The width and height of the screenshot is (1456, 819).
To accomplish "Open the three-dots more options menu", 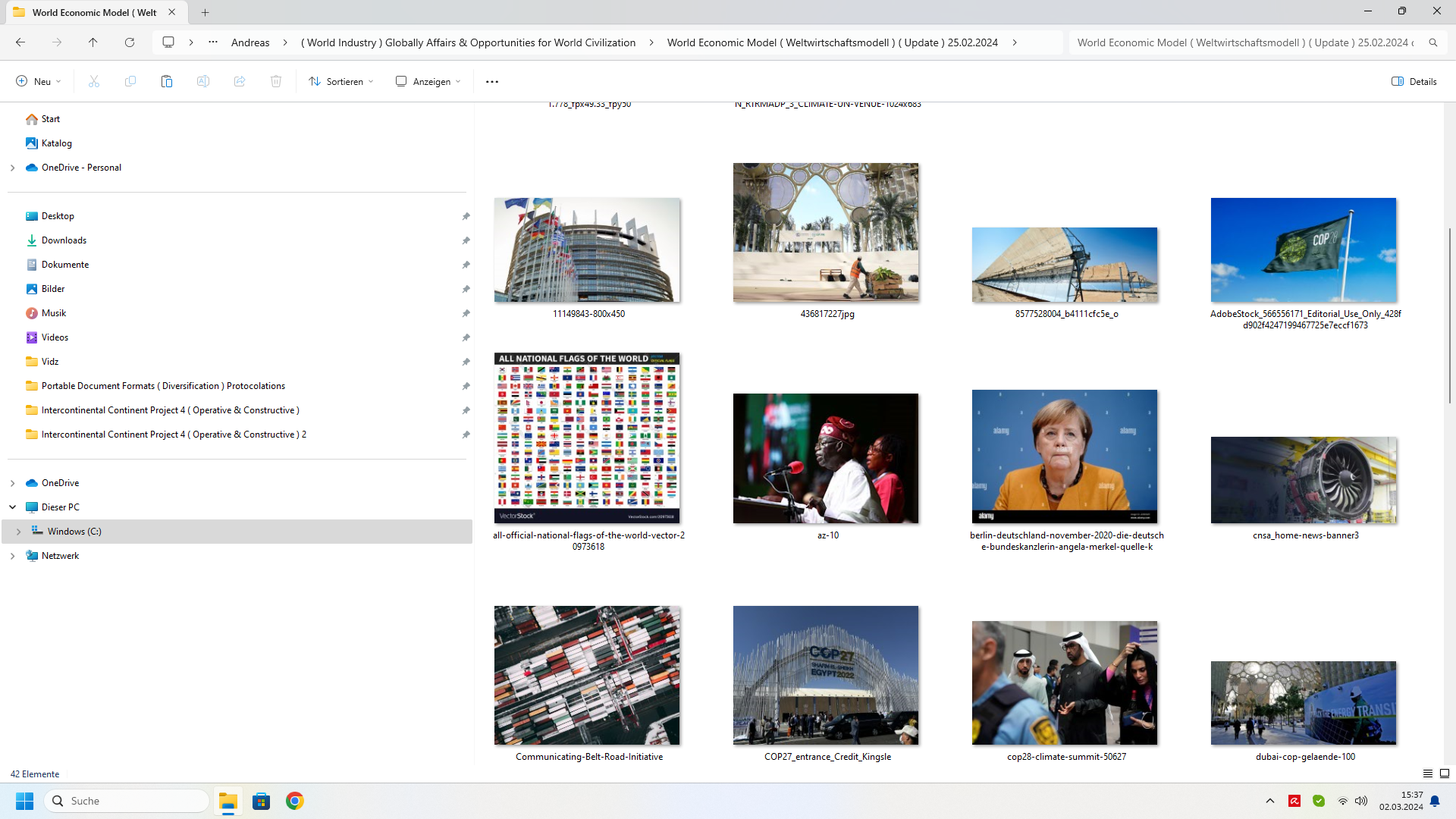I will tap(492, 81).
